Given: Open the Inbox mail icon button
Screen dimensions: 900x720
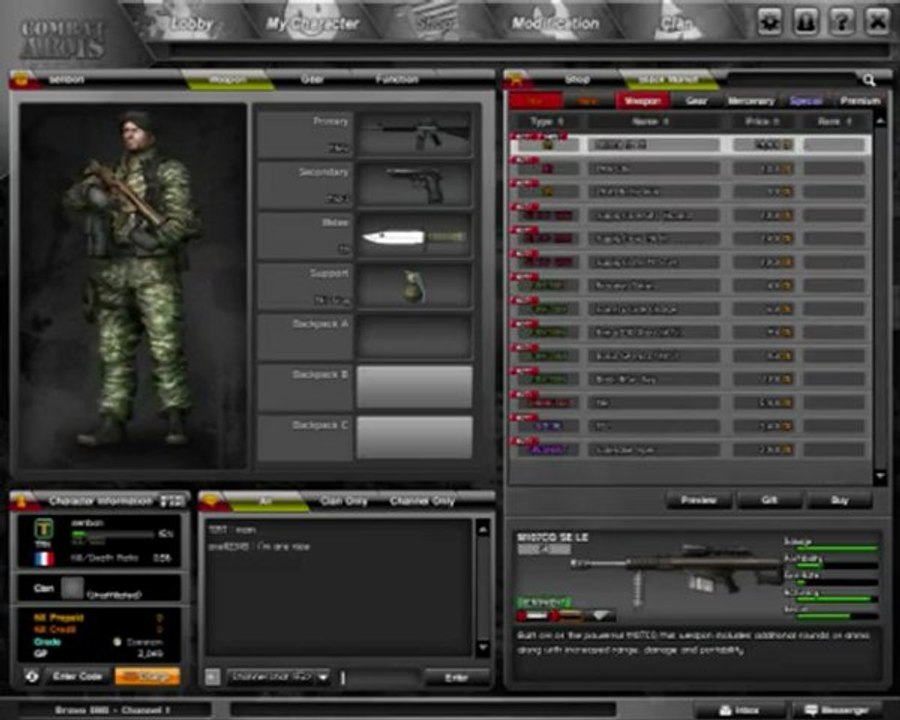Looking at the screenshot, I should 739,710.
